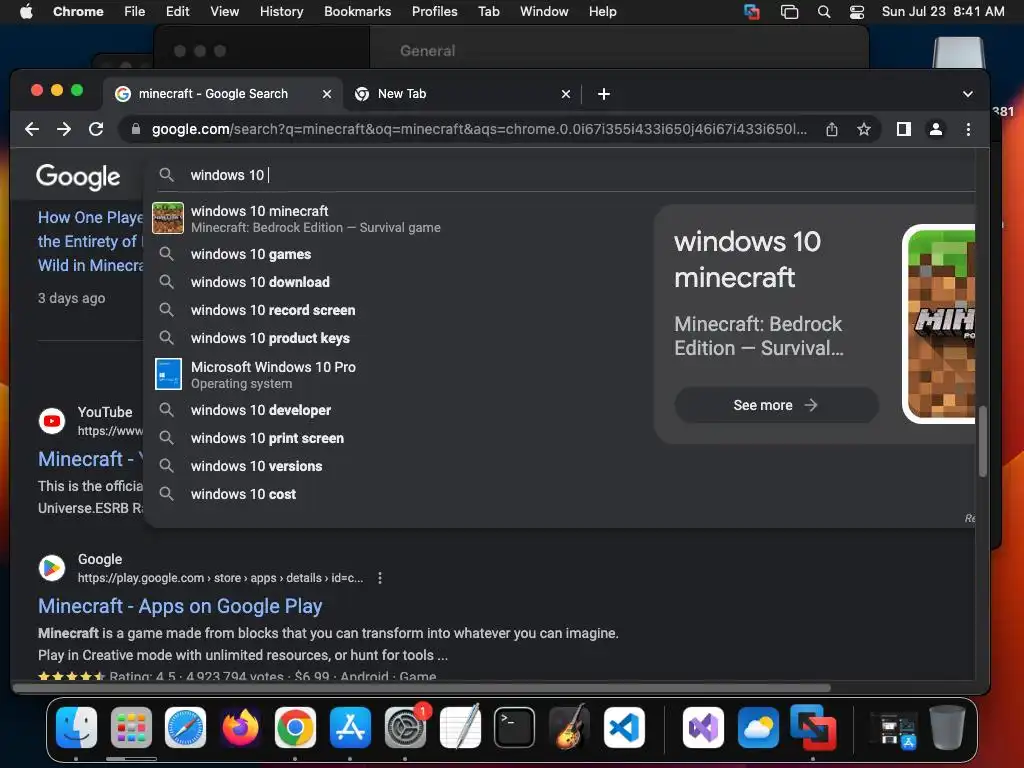1024x768 pixels.
Task: Launch Firefox from the Dock
Action: click(240, 727)
